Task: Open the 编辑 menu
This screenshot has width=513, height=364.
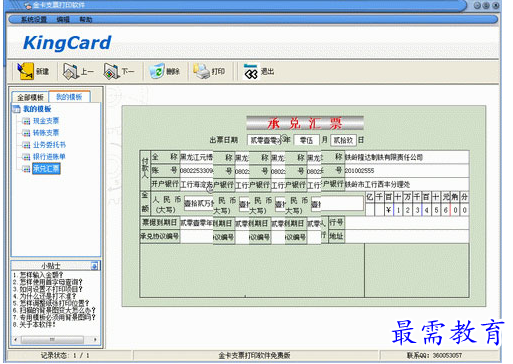Action: [63, 20]
